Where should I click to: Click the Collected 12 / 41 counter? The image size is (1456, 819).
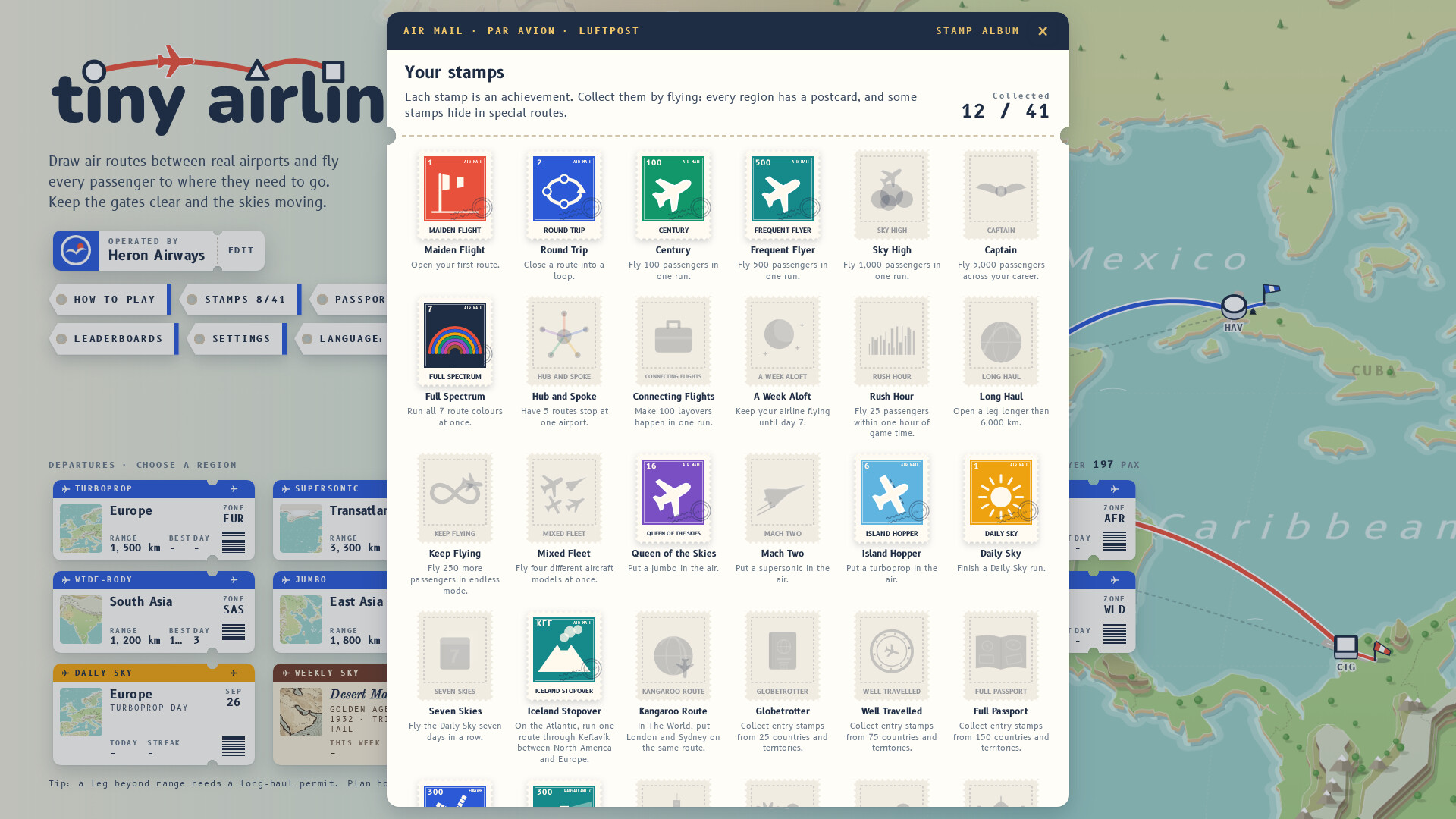point(1006,106)
